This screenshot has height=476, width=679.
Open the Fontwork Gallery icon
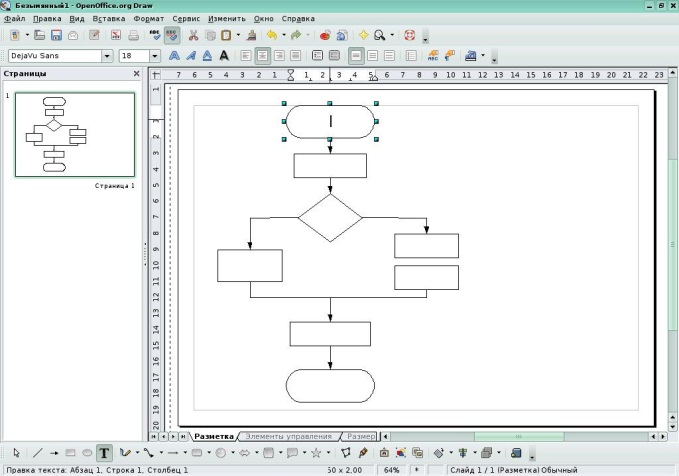(384, 453)
